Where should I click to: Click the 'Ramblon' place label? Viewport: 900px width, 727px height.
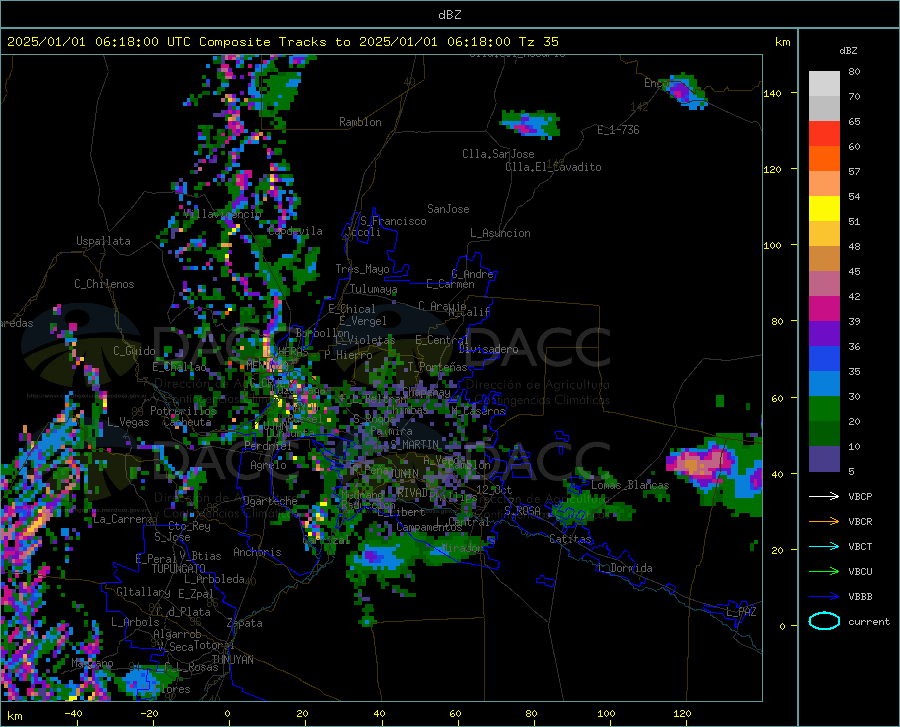pyautogui.click(x=360, y=122)
